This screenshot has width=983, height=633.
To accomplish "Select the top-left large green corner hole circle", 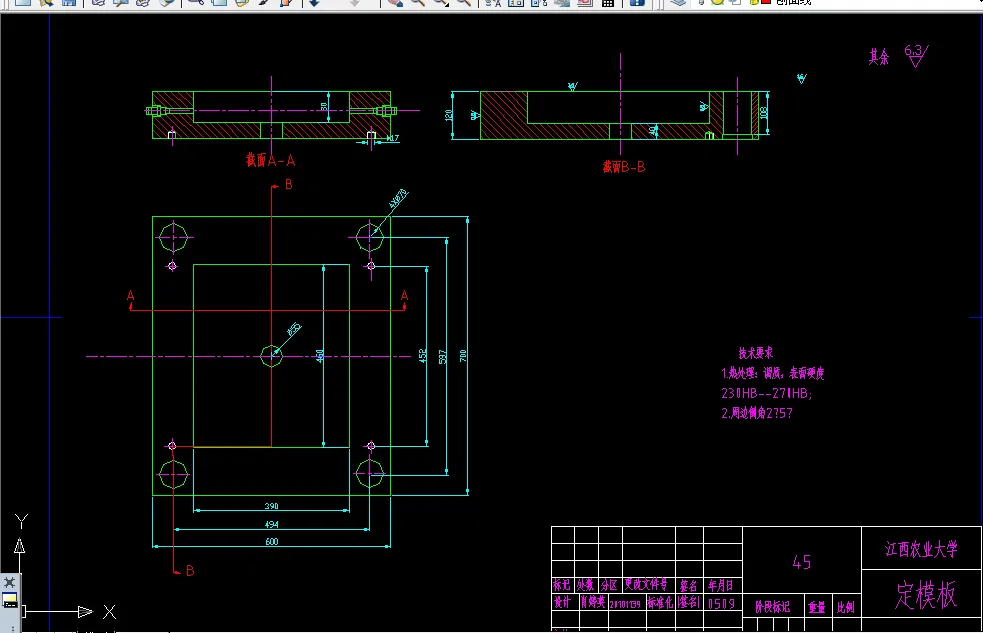I will 174,237.
